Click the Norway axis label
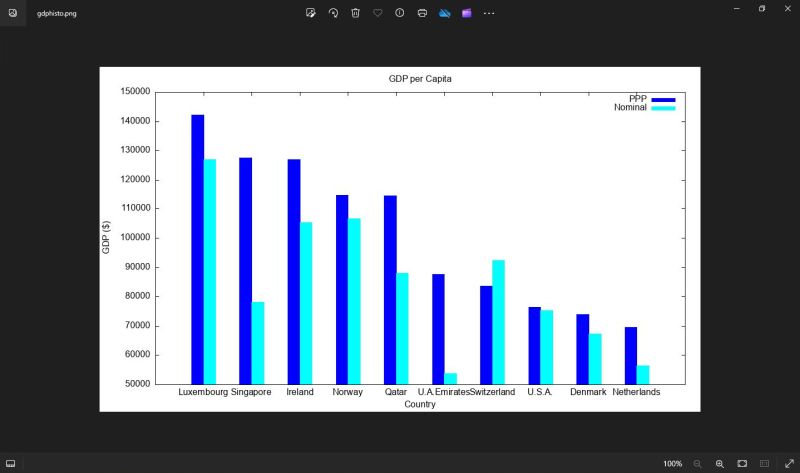800x473 pixels. tap(347, 392)
